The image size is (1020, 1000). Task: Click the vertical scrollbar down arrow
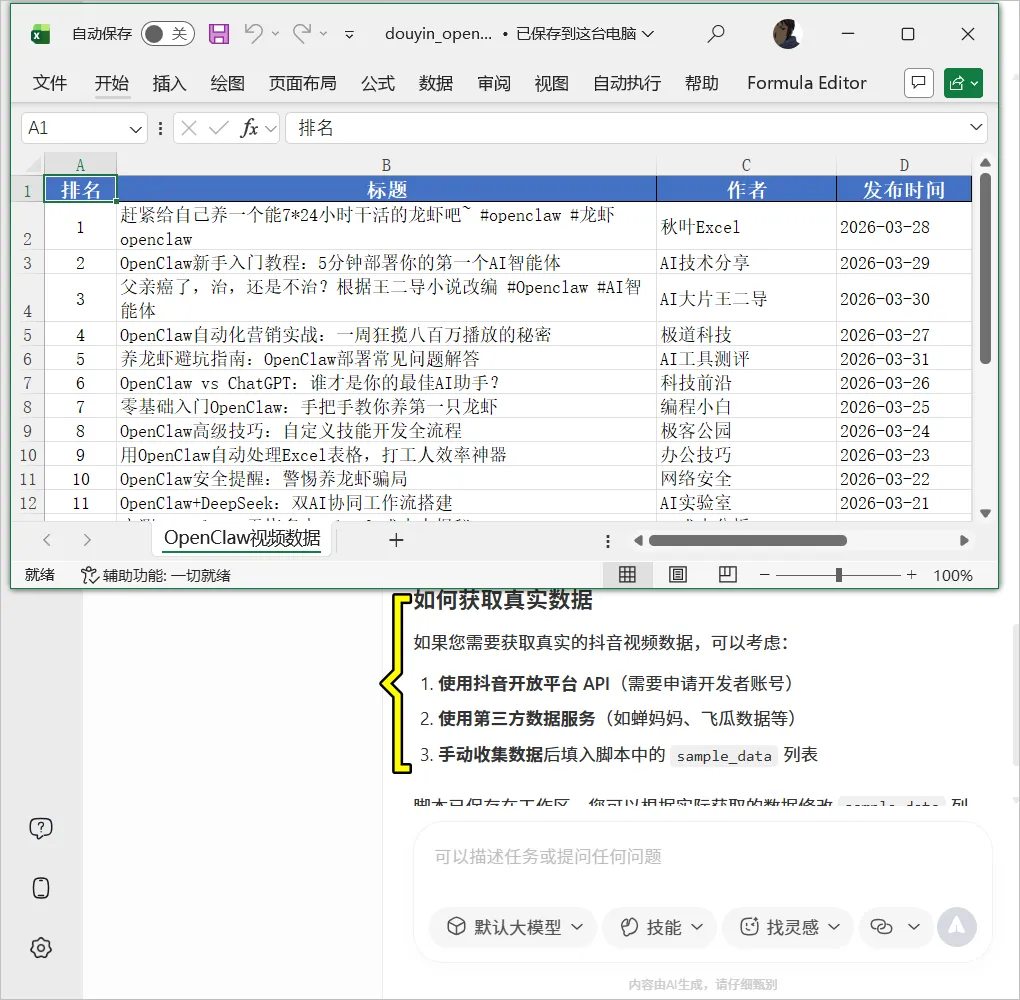985,513
